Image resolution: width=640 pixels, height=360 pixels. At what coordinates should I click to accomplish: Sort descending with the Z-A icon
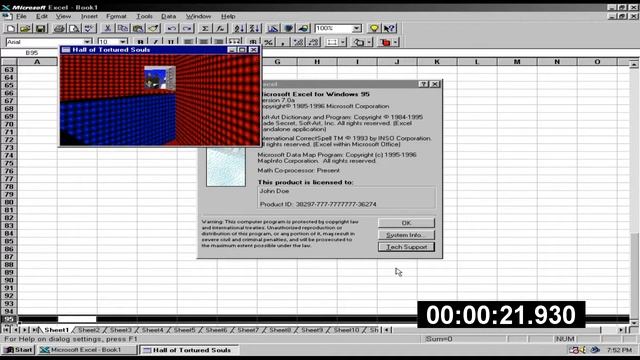tap(254, 28)
